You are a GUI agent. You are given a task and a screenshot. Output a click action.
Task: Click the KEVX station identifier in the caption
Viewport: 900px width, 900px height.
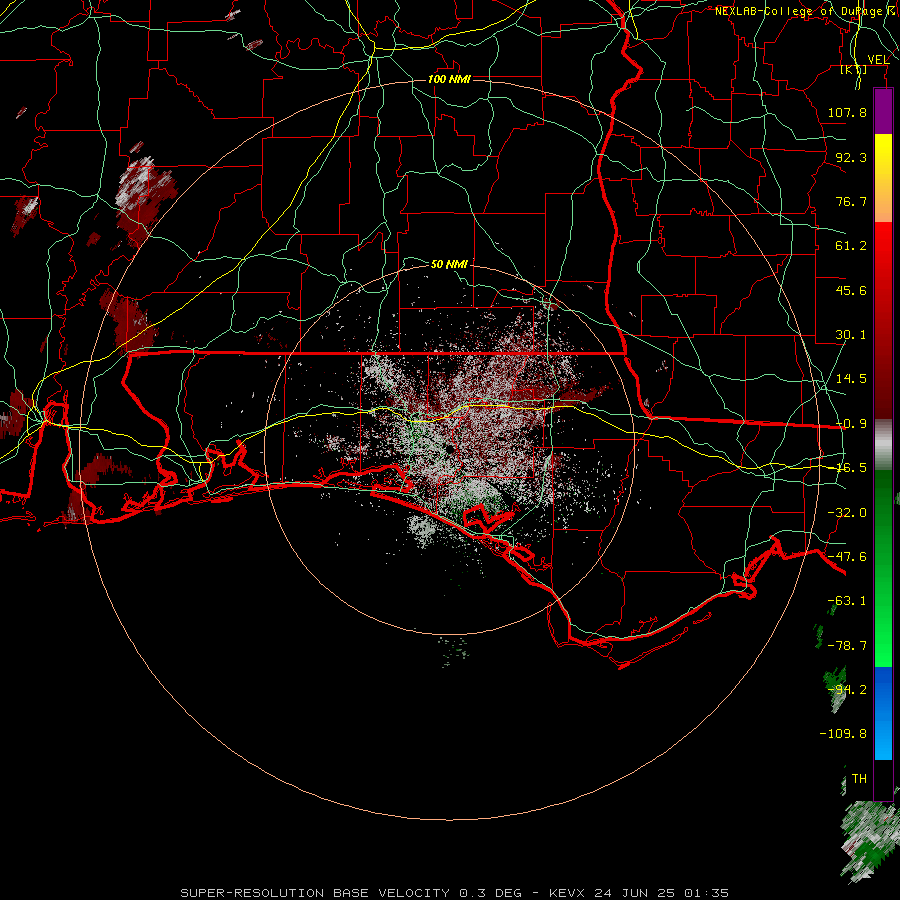pos(567,893)
